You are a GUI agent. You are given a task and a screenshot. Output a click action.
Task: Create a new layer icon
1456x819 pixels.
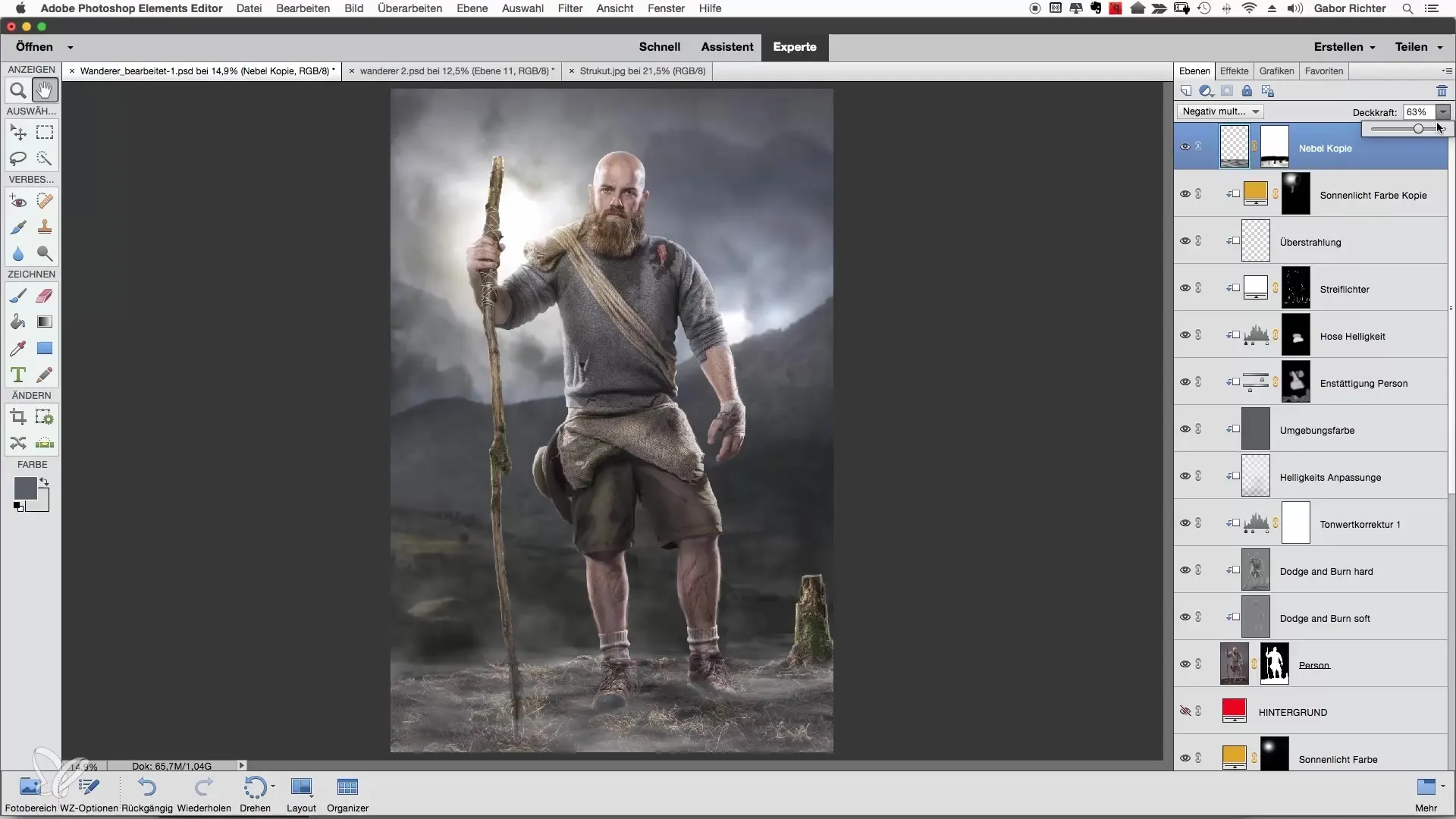(x=1186, y=91)
